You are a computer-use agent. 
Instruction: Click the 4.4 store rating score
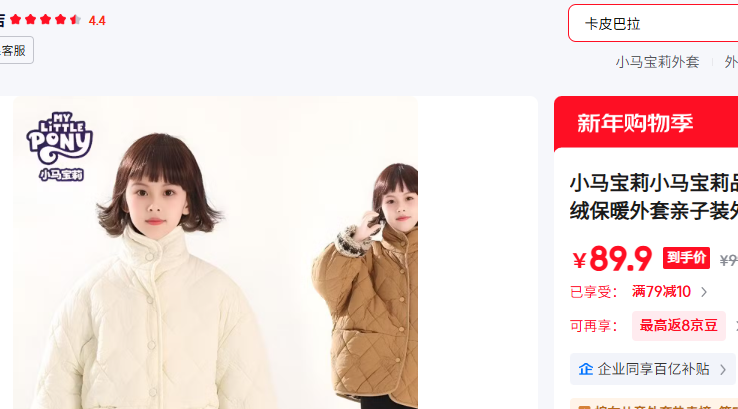point(97,21)
